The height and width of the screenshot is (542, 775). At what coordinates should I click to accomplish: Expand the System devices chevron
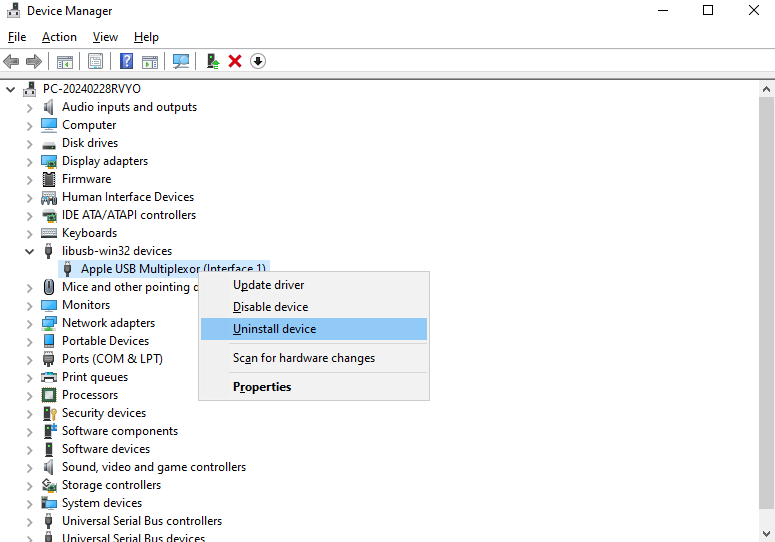pos(30,504)
